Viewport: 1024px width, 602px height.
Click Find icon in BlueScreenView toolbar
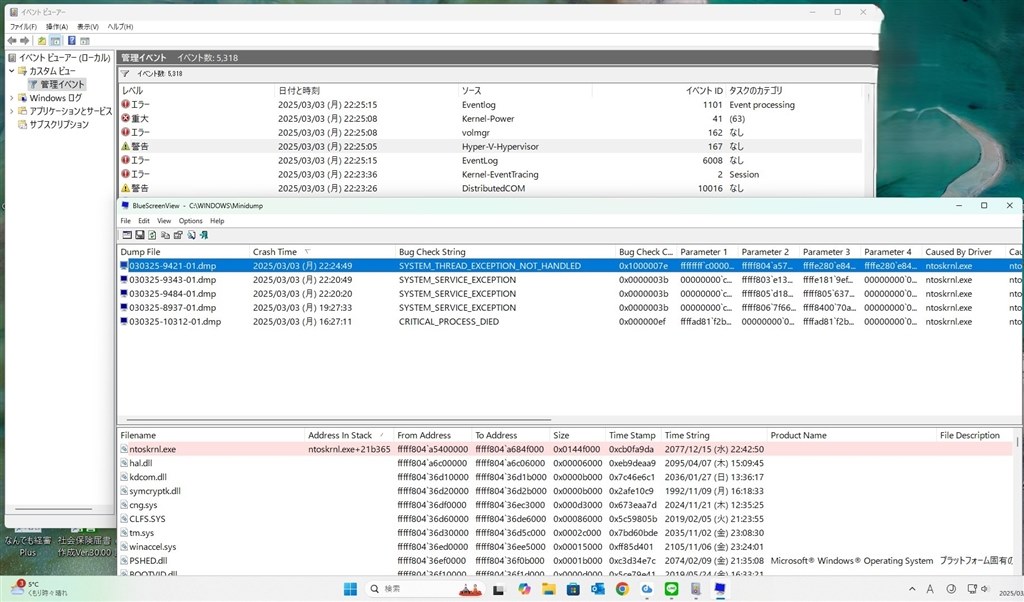coord(191,235)
